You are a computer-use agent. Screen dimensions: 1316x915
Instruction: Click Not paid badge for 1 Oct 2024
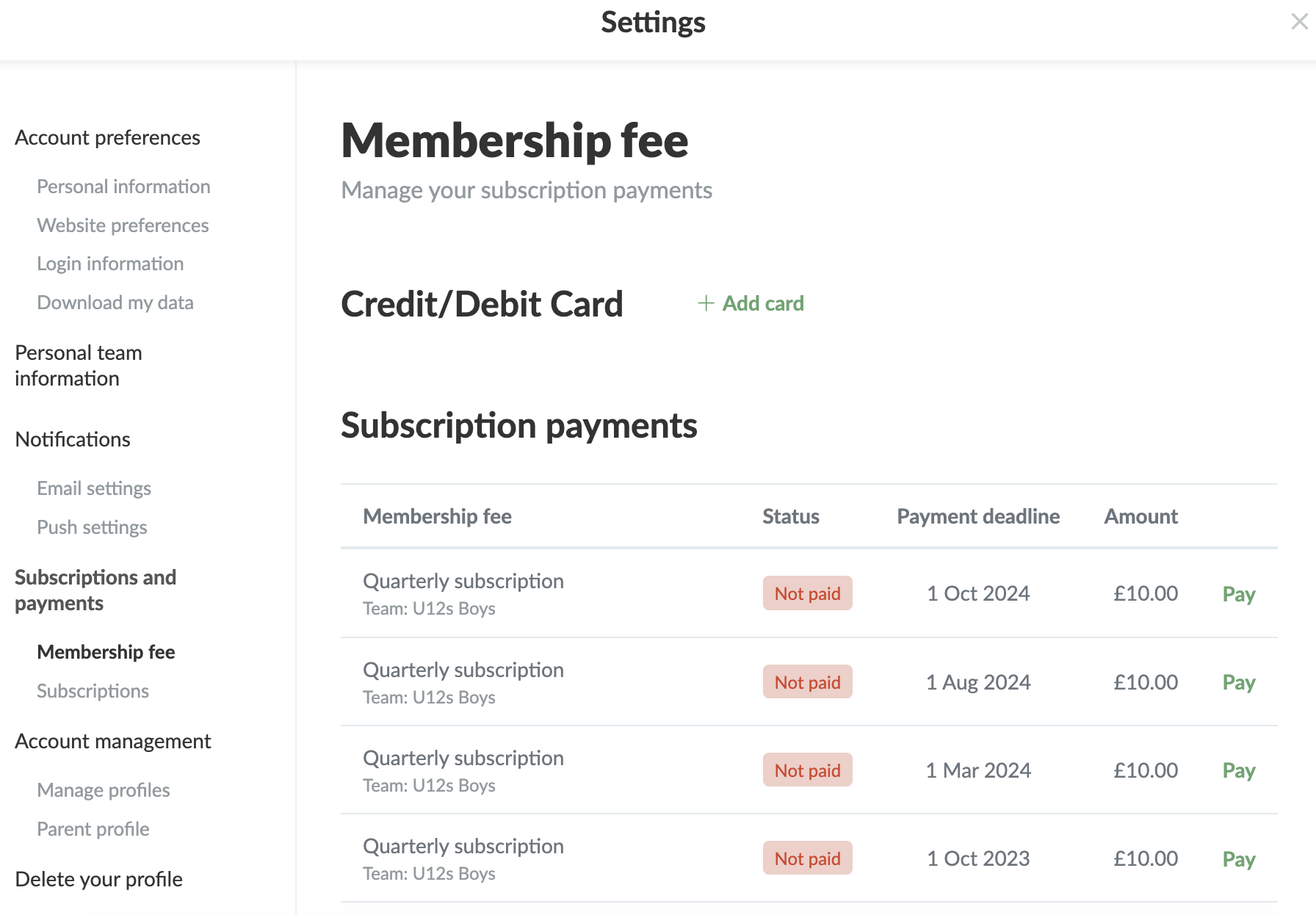tap(807, 593)
